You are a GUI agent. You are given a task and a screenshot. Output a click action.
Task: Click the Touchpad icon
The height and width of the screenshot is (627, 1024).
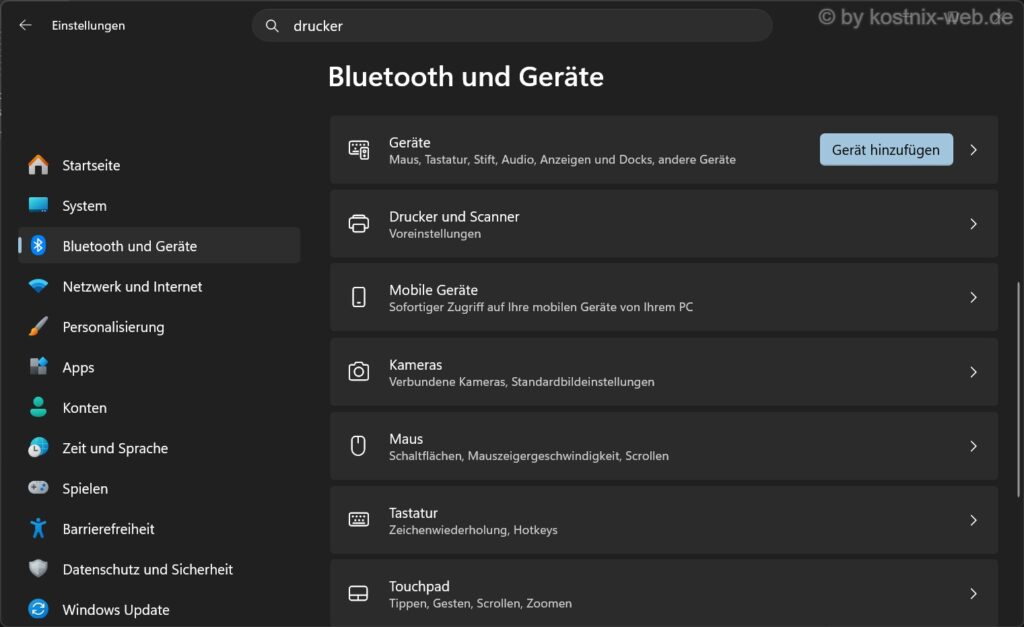(x=359, y=593)
